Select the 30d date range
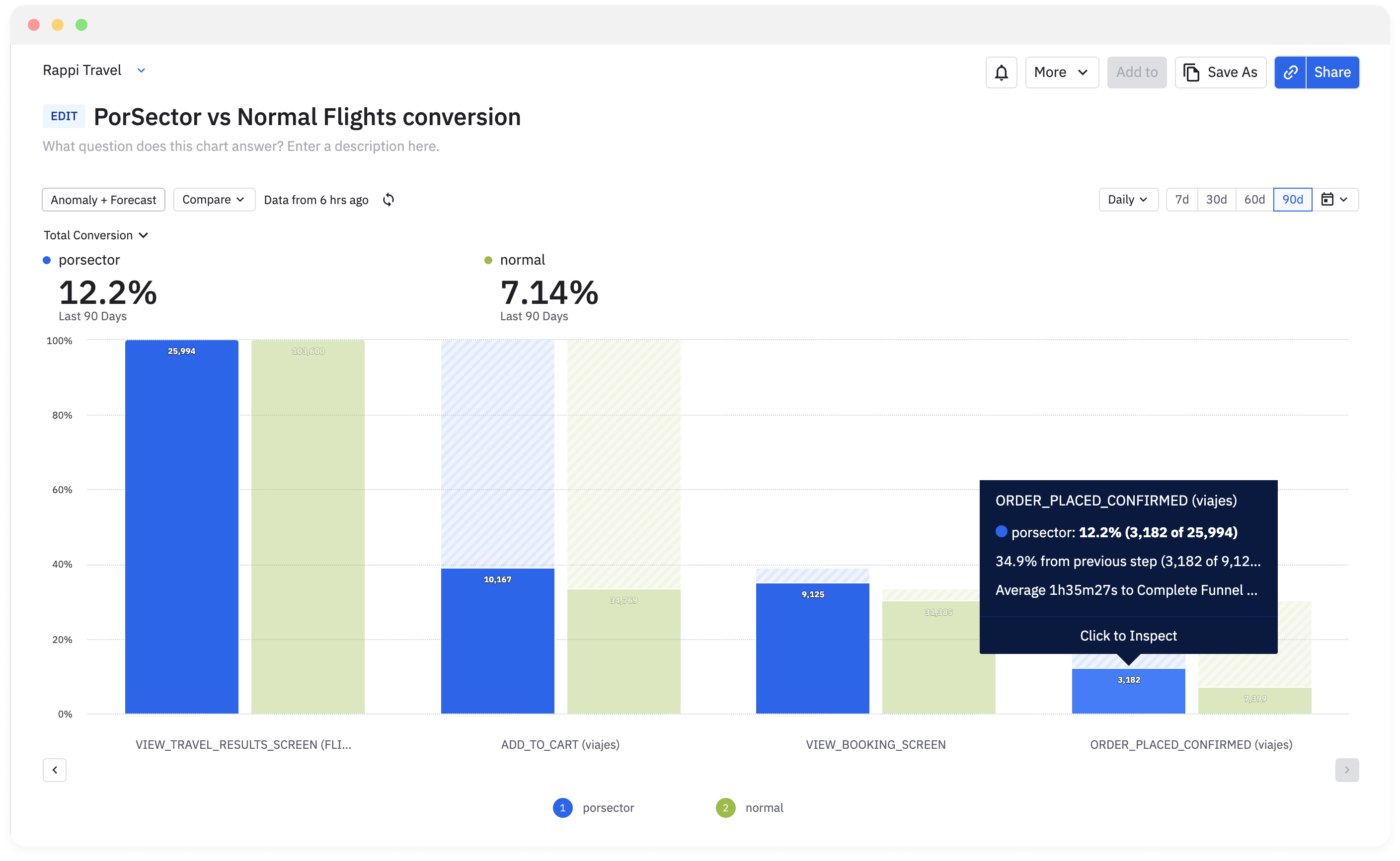This screenshot has width=1400, height=861. point(1216,199)
